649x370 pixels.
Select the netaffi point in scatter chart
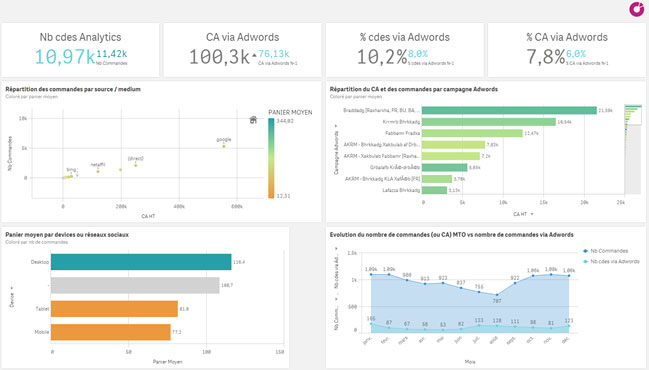click(98, 171)
